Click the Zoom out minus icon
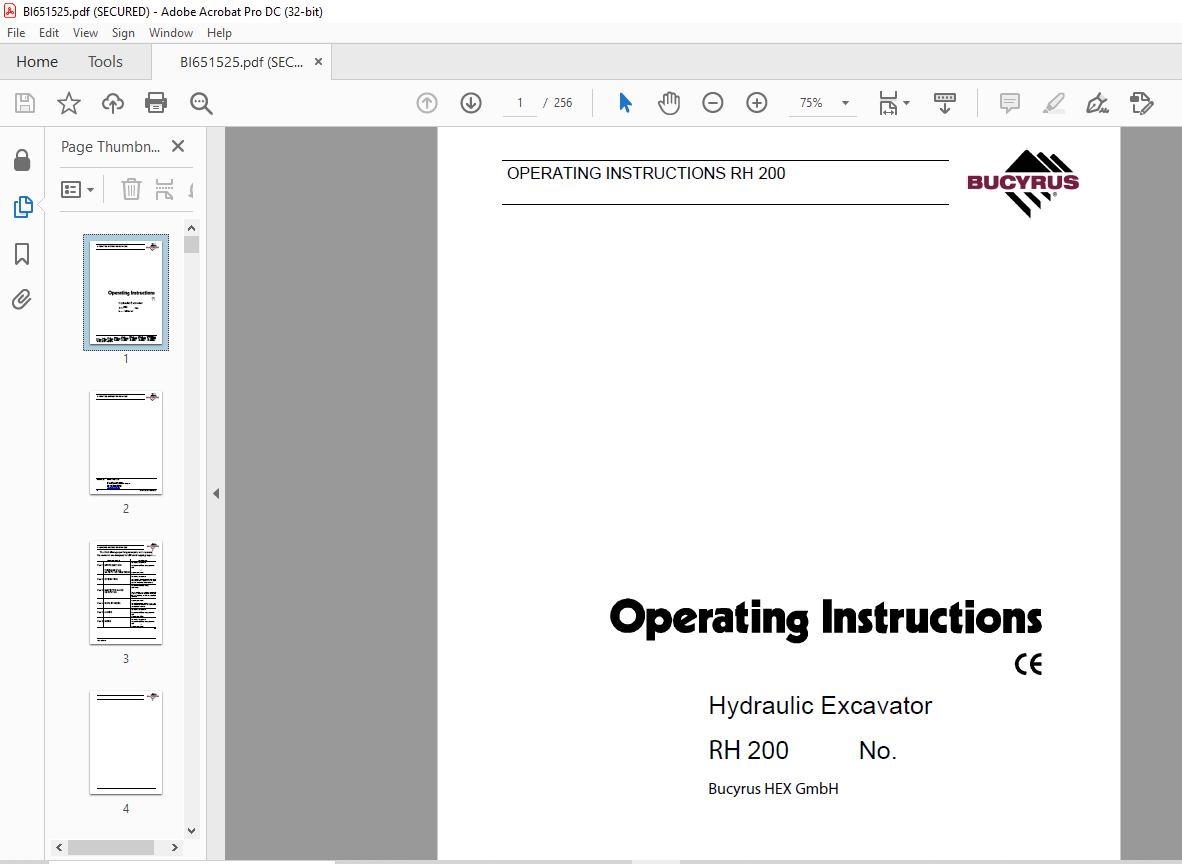The height and width of the screenshot is (864, 1182). pyautogui.click(x=712, y=103)
